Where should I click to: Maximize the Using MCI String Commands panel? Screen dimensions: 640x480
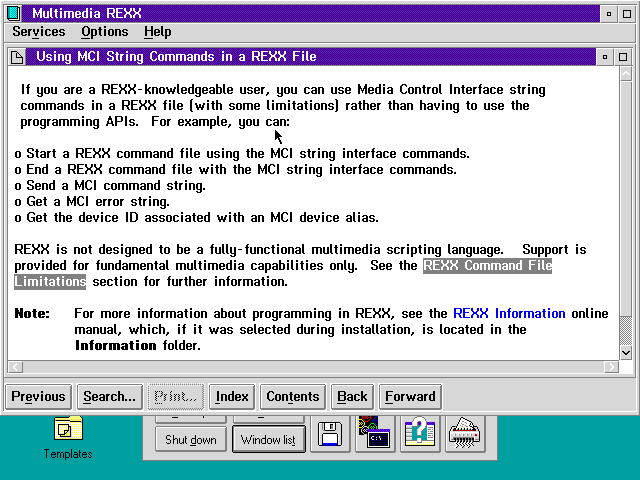(x=623, y=57)
